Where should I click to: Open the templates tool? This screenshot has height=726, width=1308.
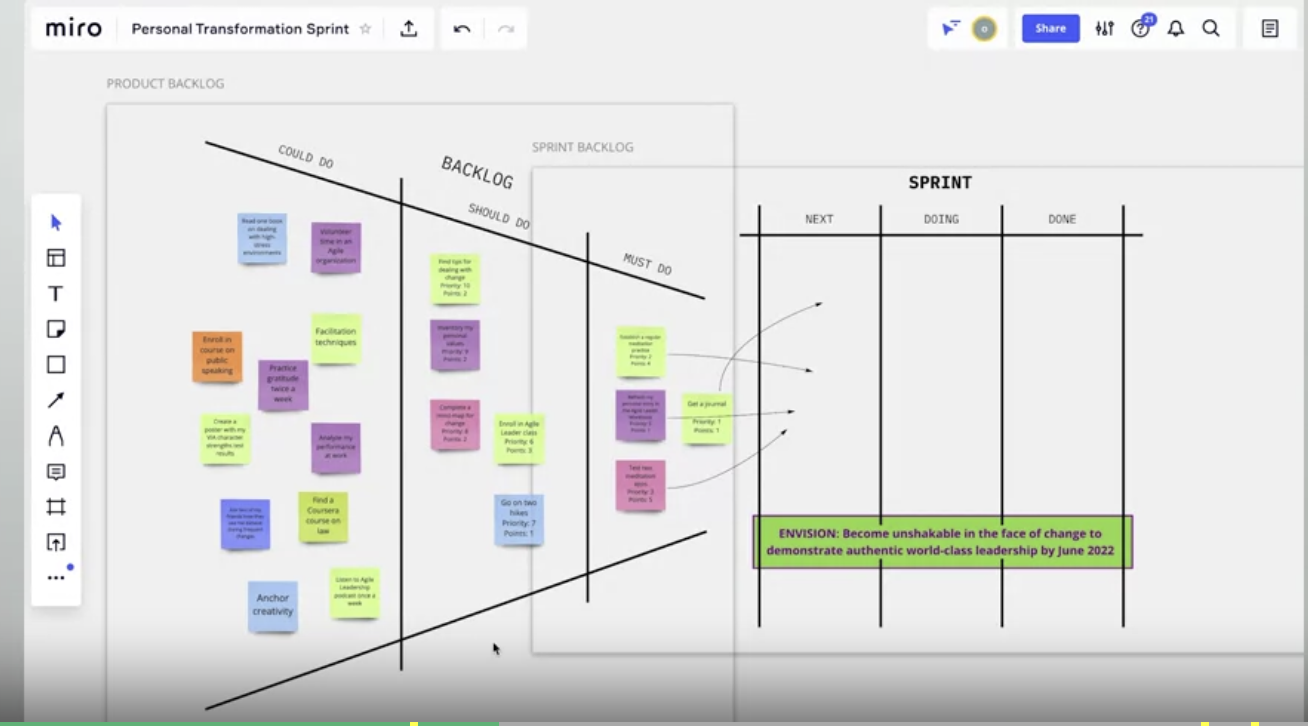pyautogui.click(x=56, y=258)
